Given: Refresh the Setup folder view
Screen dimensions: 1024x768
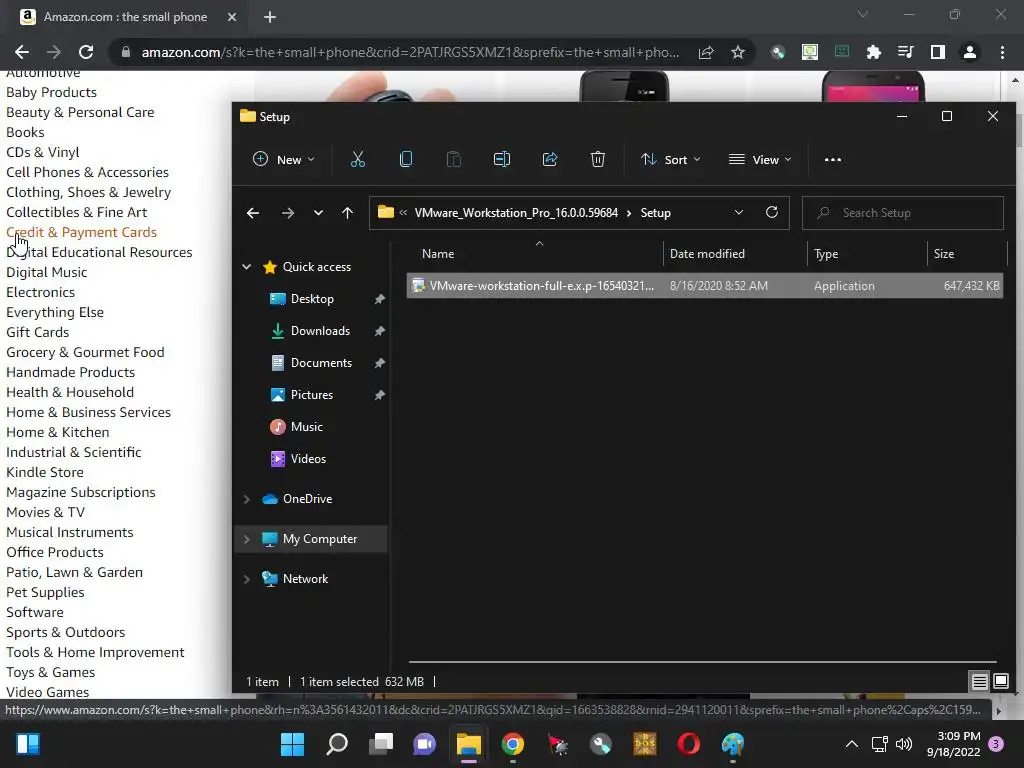Looking at the screenshot, I should pyautogui.click(x=772, y=212).
